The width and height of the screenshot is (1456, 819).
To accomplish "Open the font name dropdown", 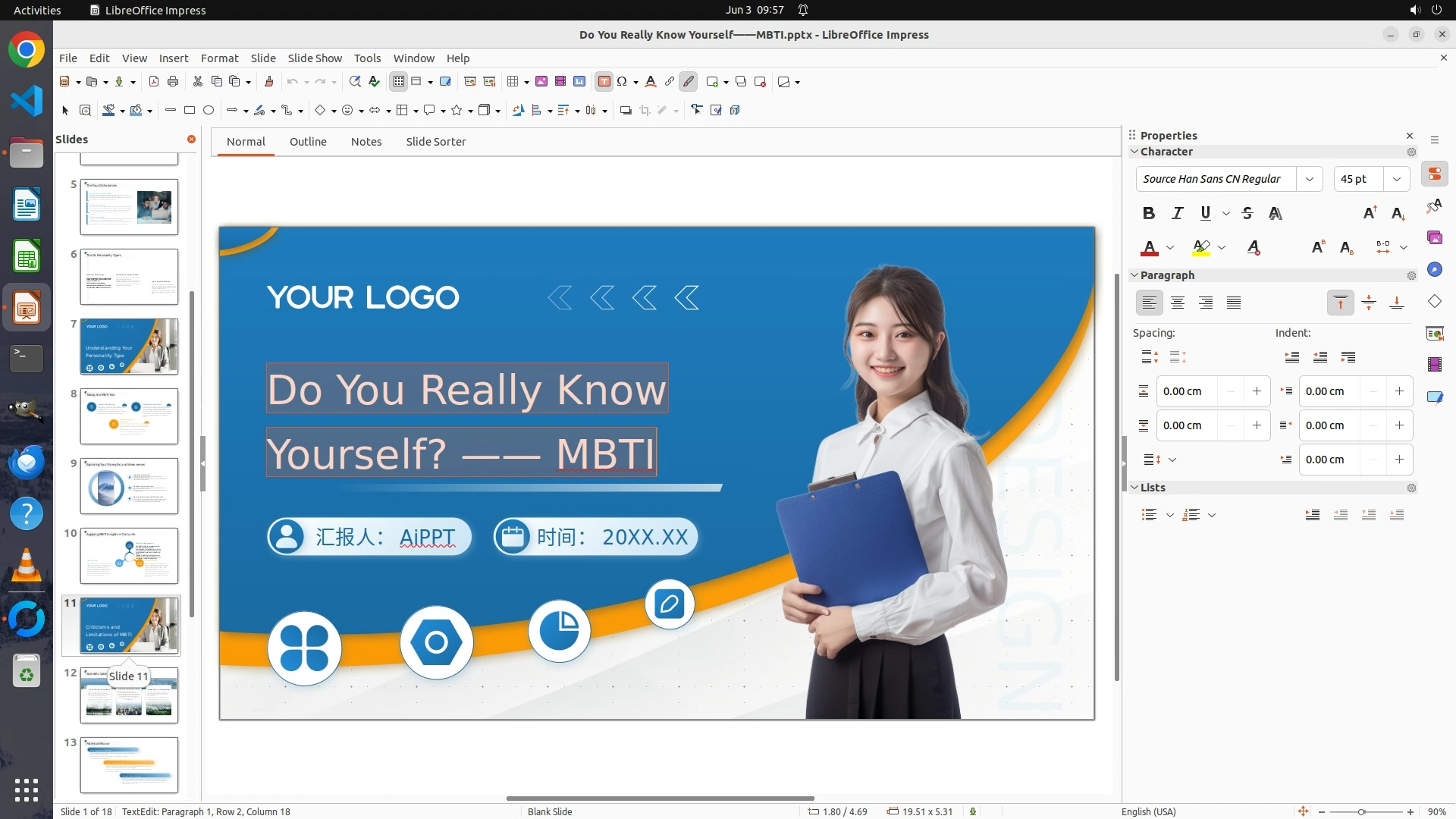I will (1310, 179).
